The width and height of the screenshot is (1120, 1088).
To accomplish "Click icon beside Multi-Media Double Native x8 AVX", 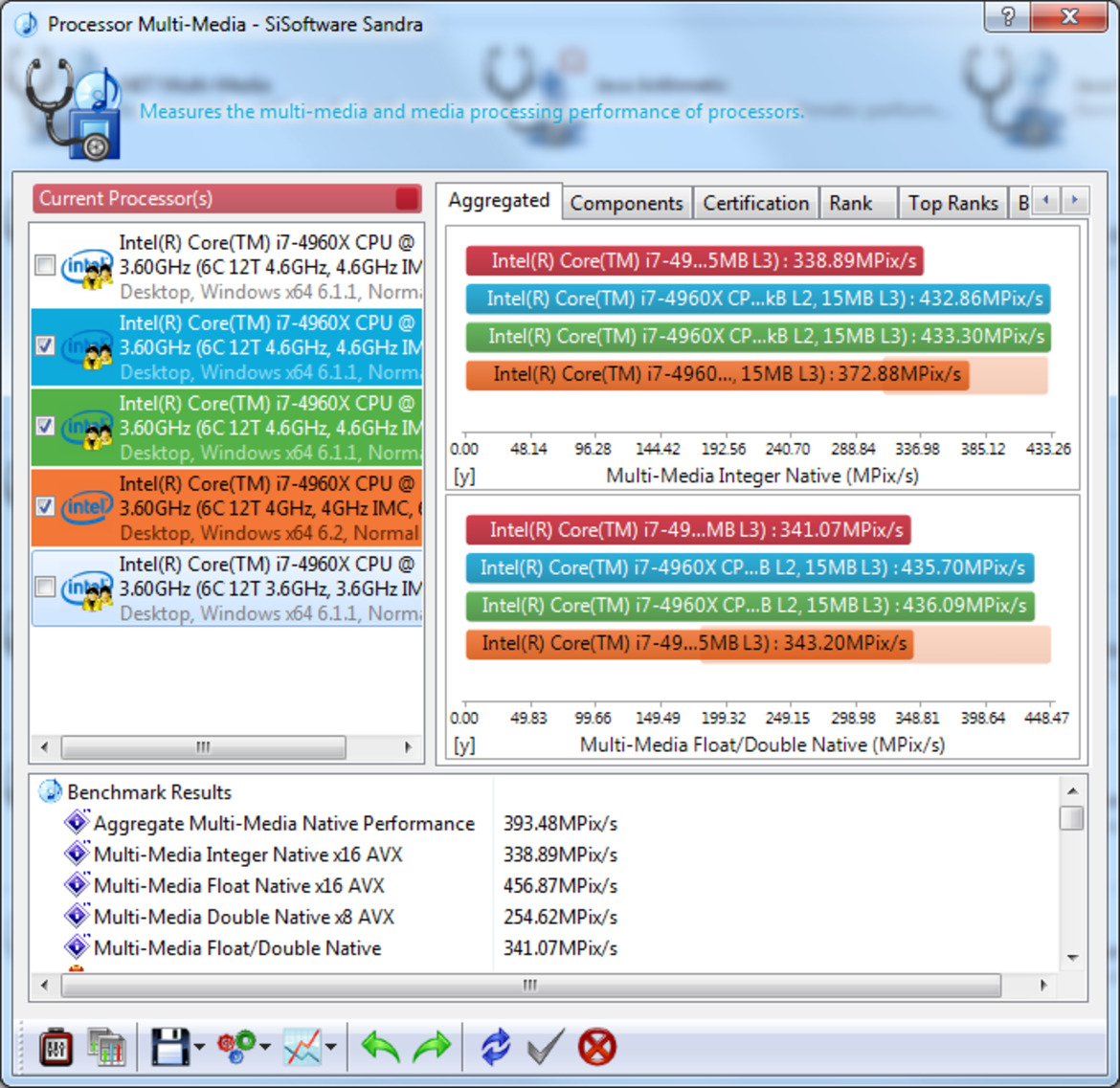I will [x=77, y=916].
